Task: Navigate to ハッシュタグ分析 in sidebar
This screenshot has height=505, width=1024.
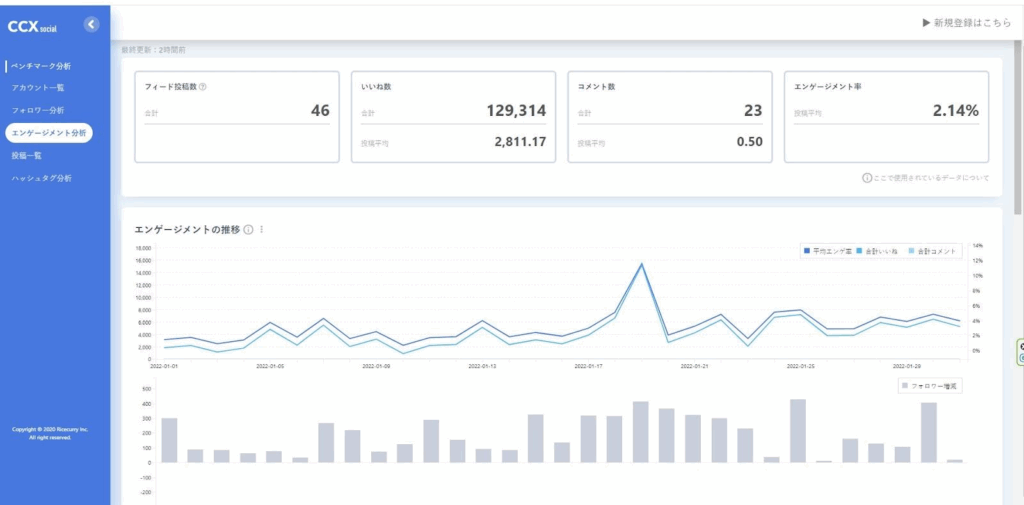Action: (41, 178)
